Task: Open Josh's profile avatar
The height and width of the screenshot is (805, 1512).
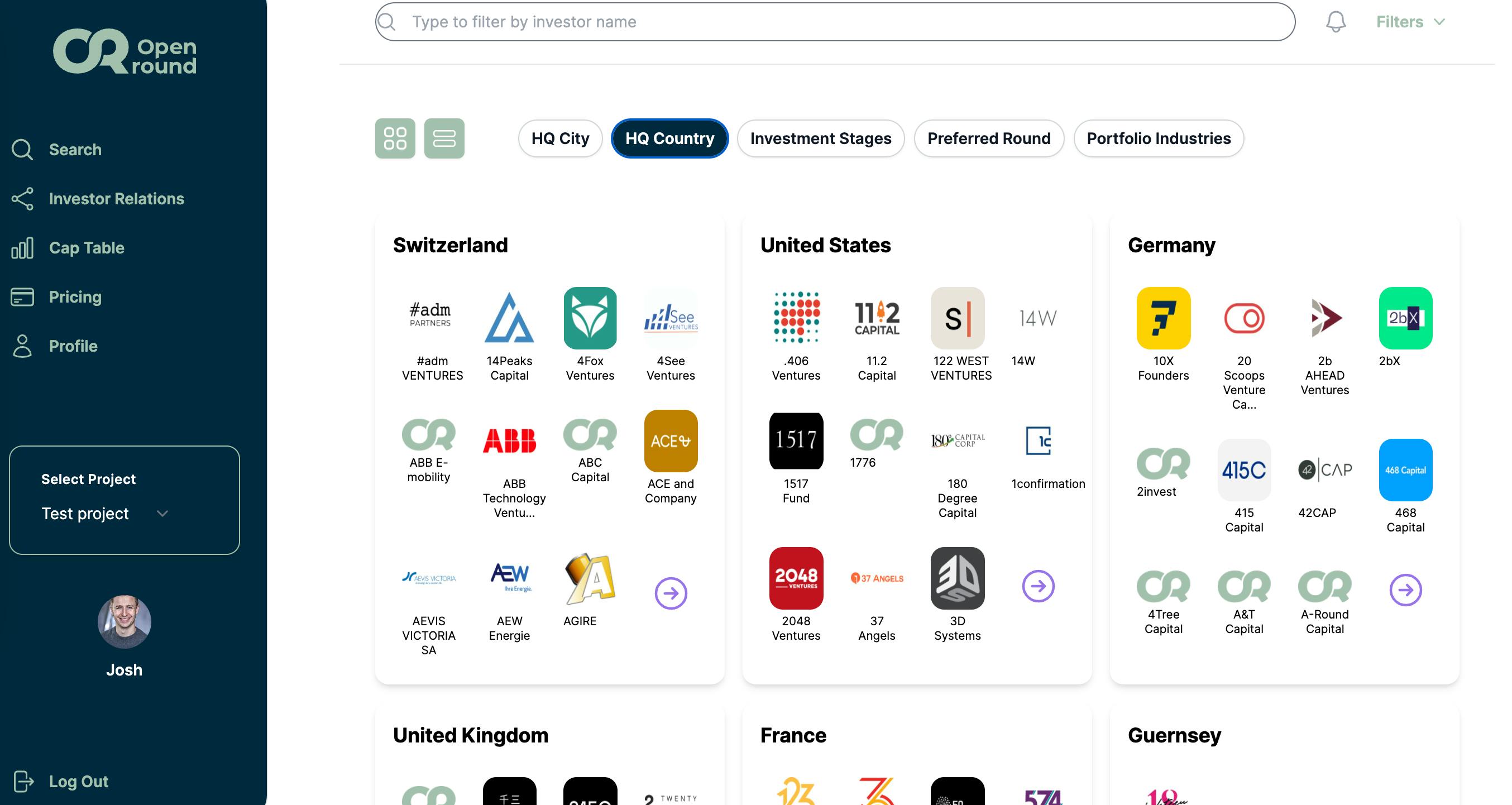Action: point(125,621)
